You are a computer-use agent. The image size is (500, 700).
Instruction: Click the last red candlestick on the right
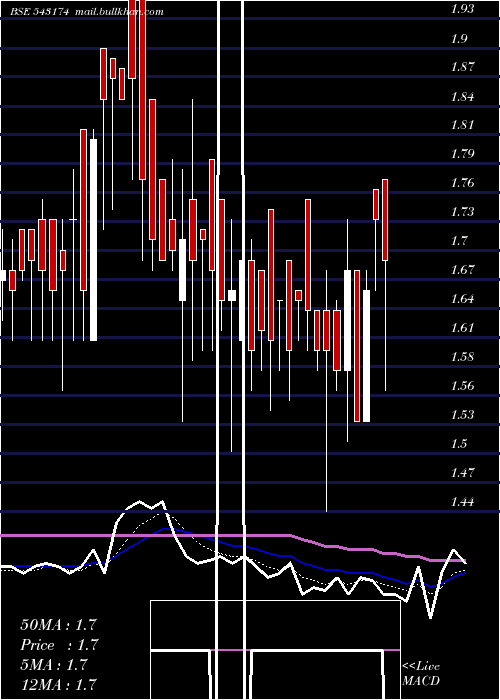pos(385,220)
